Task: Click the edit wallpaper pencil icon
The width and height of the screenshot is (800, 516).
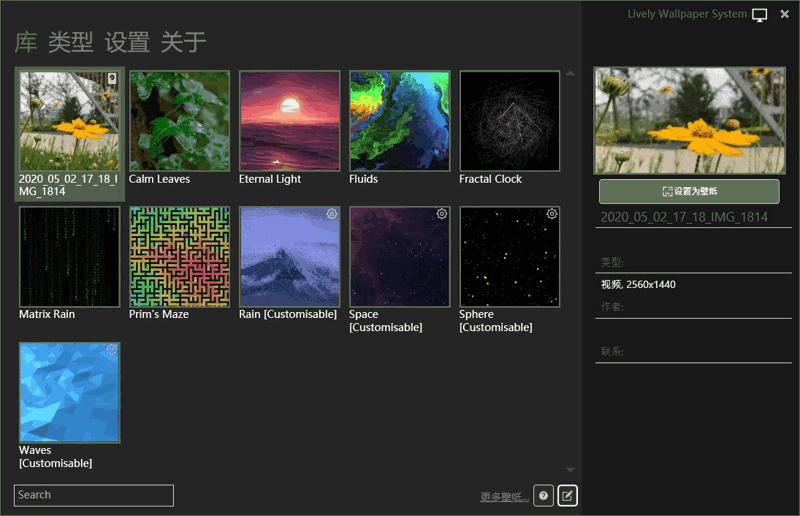Action: click(567, 495)
